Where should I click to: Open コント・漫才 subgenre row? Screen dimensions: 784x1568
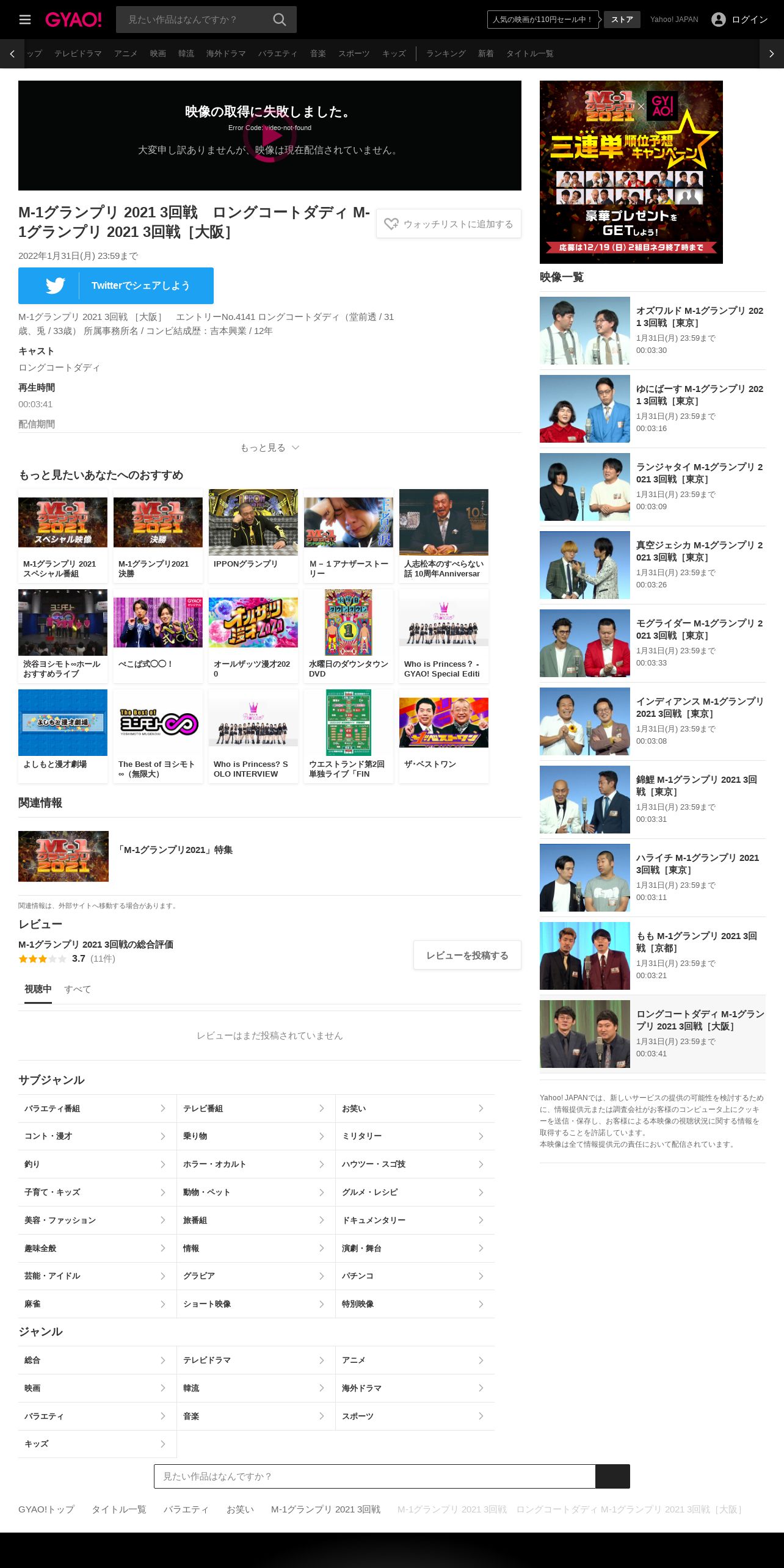tap(97, 1136)
